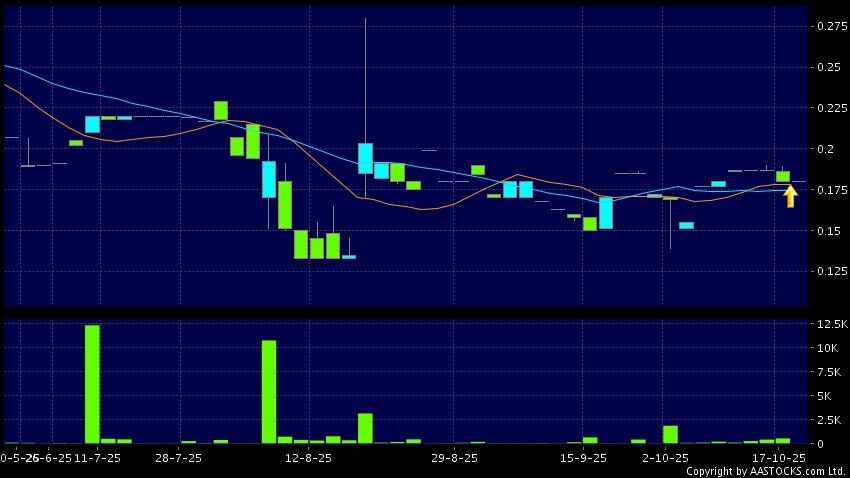Select the last green candle above the arrow

tap(783, 176)
